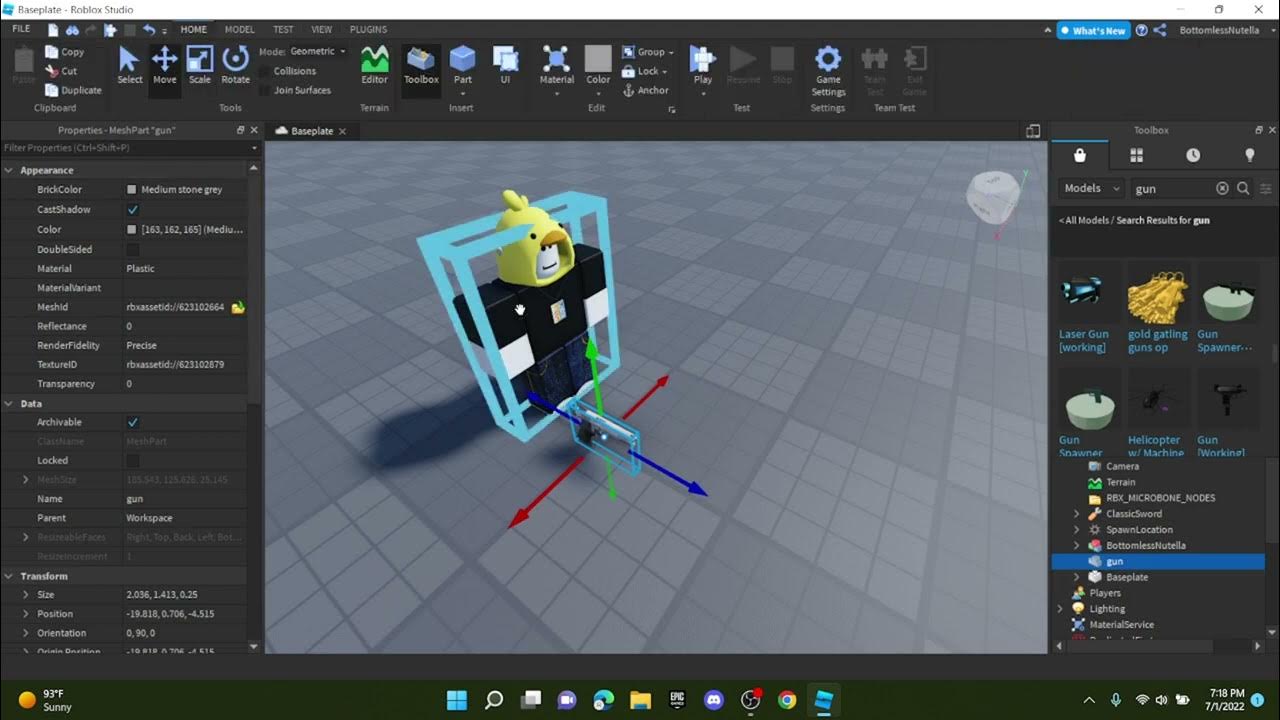Open Discord from the taskbar

713,700
